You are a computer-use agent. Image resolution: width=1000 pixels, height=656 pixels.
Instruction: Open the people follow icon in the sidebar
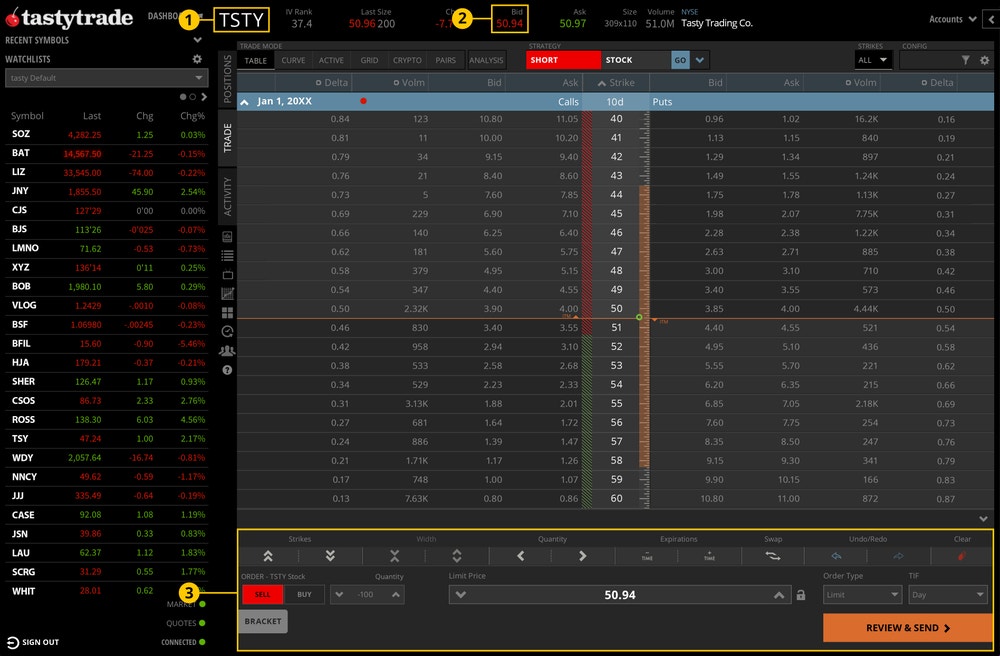pos(227,351)
